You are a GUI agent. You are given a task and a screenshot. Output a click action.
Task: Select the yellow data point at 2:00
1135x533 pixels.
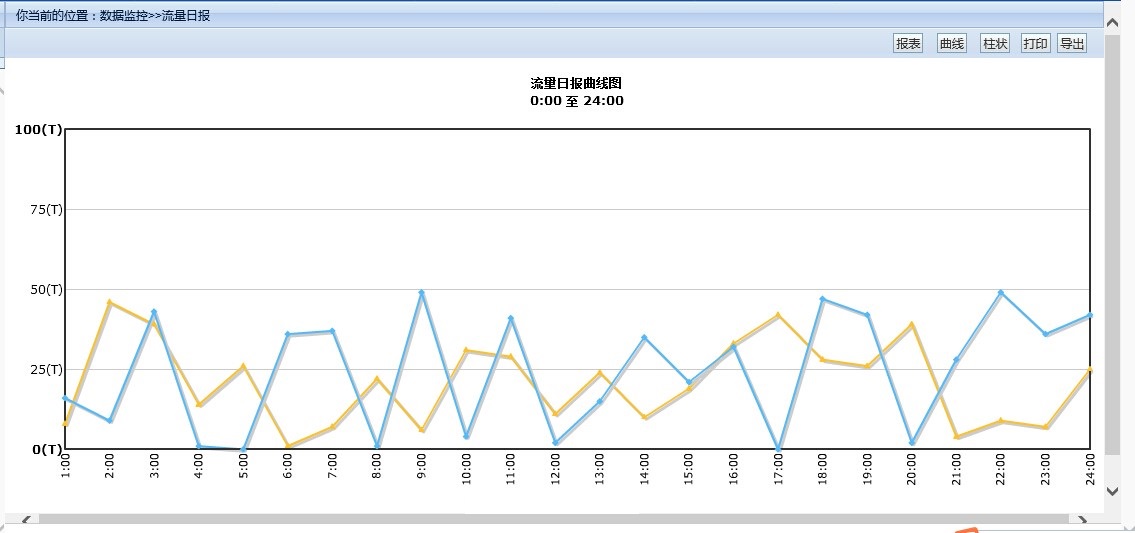(110, 302)
